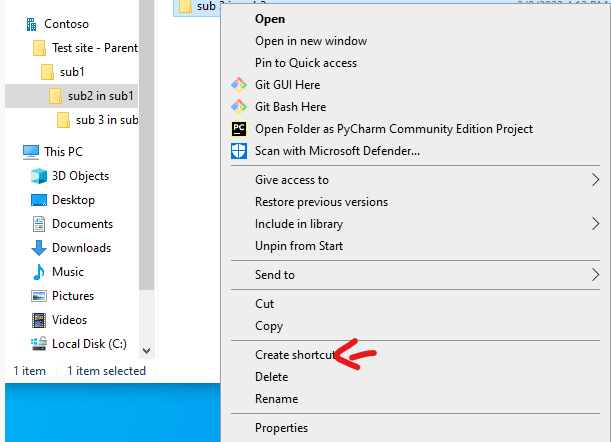Select the Music label
This screenshot has height=442, width=611.
click(x=68, y=272)
